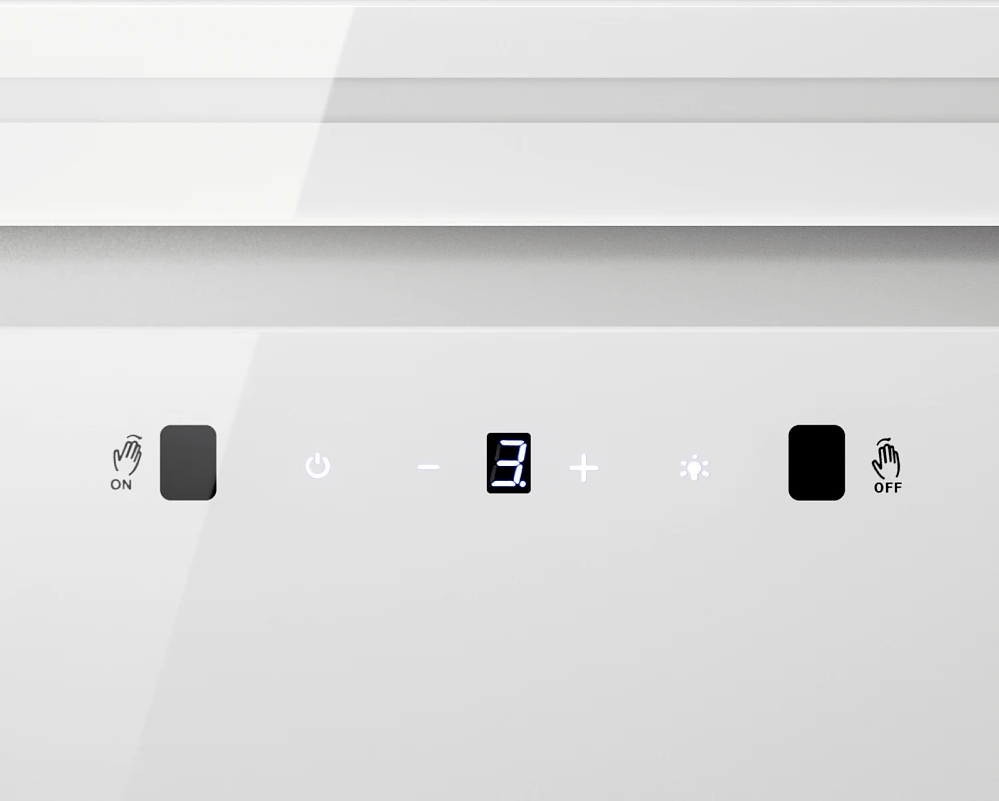Click the decimal dot on the display
Viewport: 999px width, 801px height.
click(x=523, y=484)
